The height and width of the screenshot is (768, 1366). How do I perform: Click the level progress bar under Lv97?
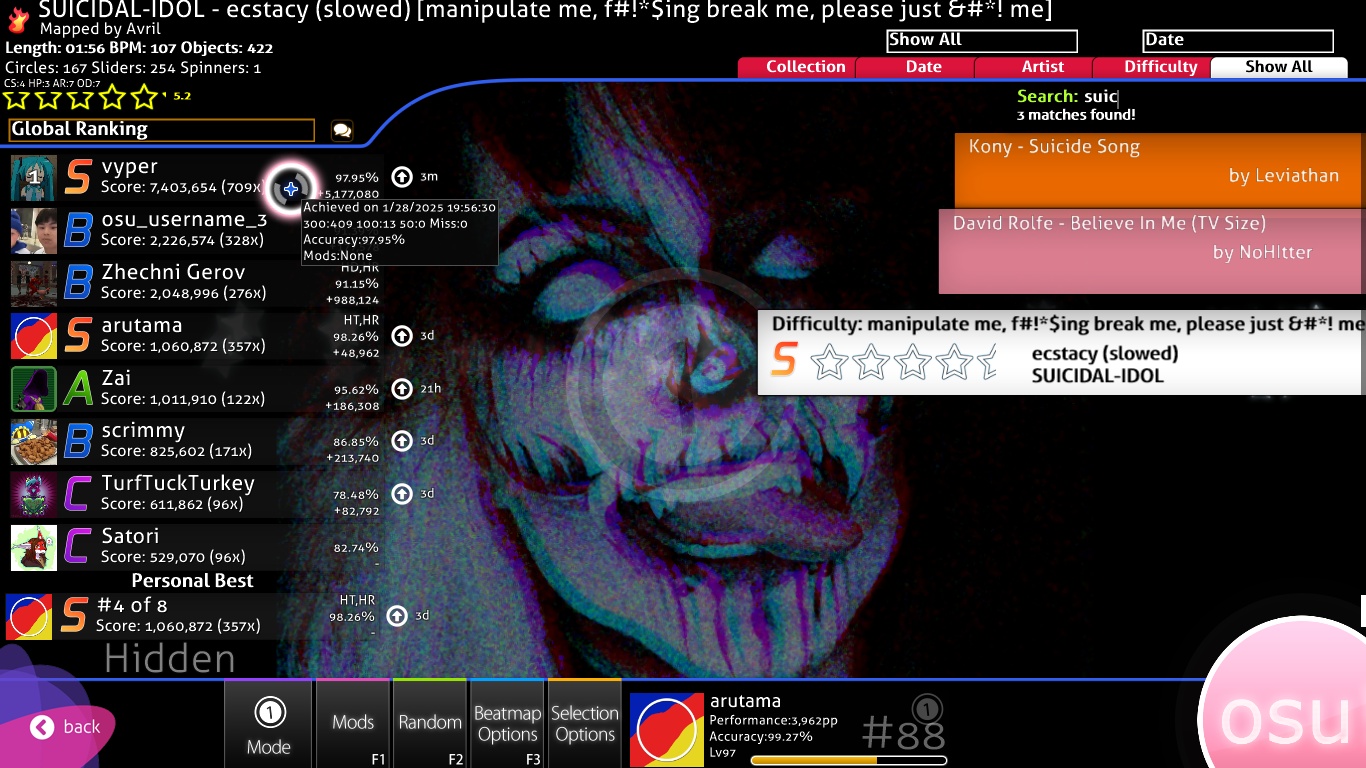[x=848, y=760]
